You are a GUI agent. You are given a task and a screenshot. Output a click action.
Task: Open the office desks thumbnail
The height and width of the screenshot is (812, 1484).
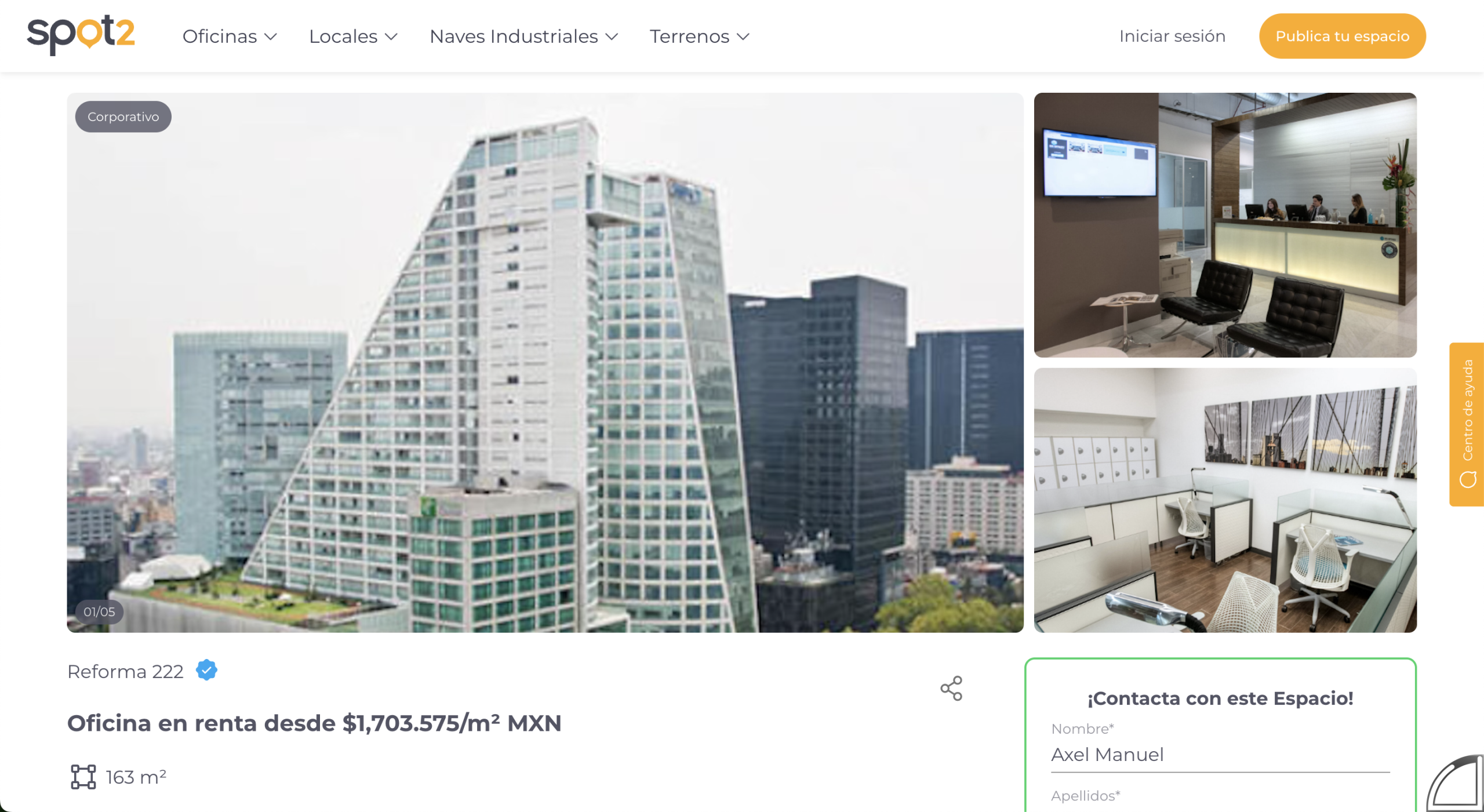(x=1225, y=500)
